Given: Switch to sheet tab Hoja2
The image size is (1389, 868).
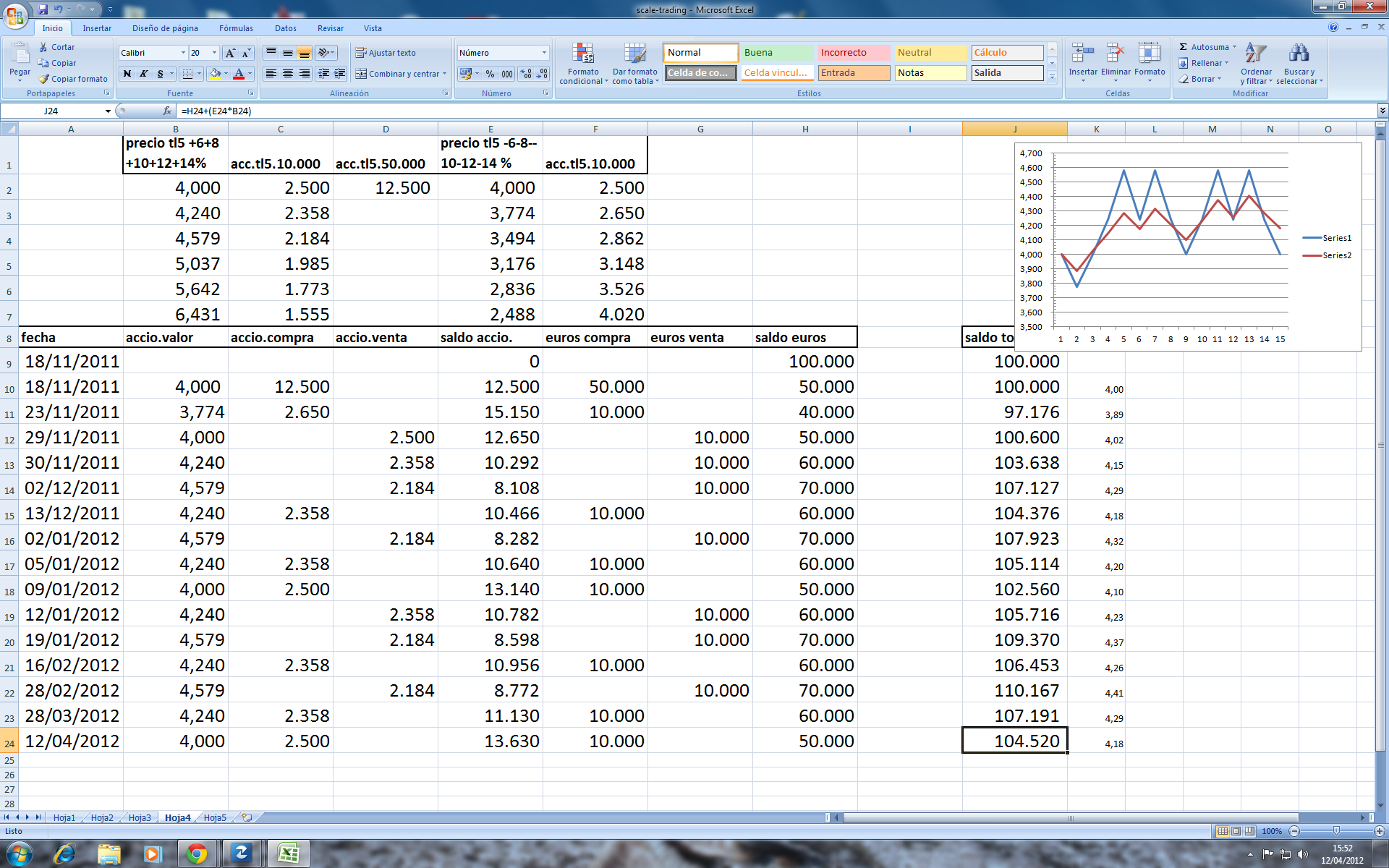Looking at the screenshot, I should pyautogui.click(x=101, y=817).
